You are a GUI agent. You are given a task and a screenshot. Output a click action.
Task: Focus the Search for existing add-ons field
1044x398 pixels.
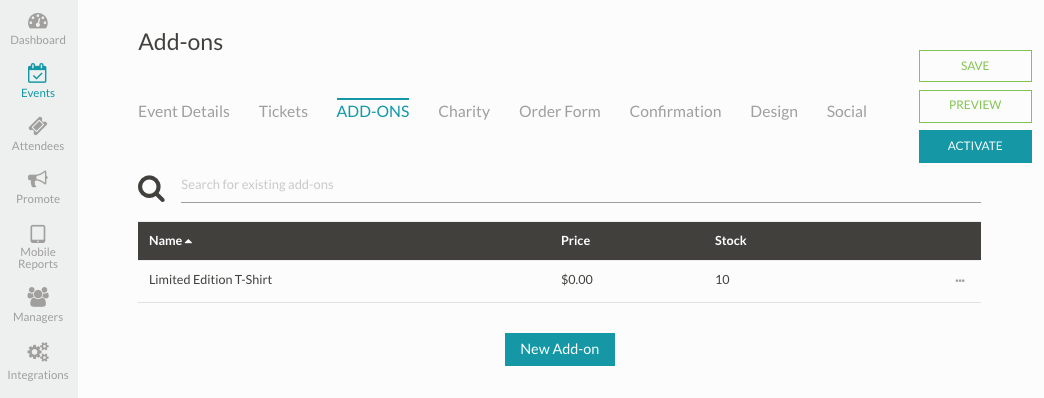[581, 185]
